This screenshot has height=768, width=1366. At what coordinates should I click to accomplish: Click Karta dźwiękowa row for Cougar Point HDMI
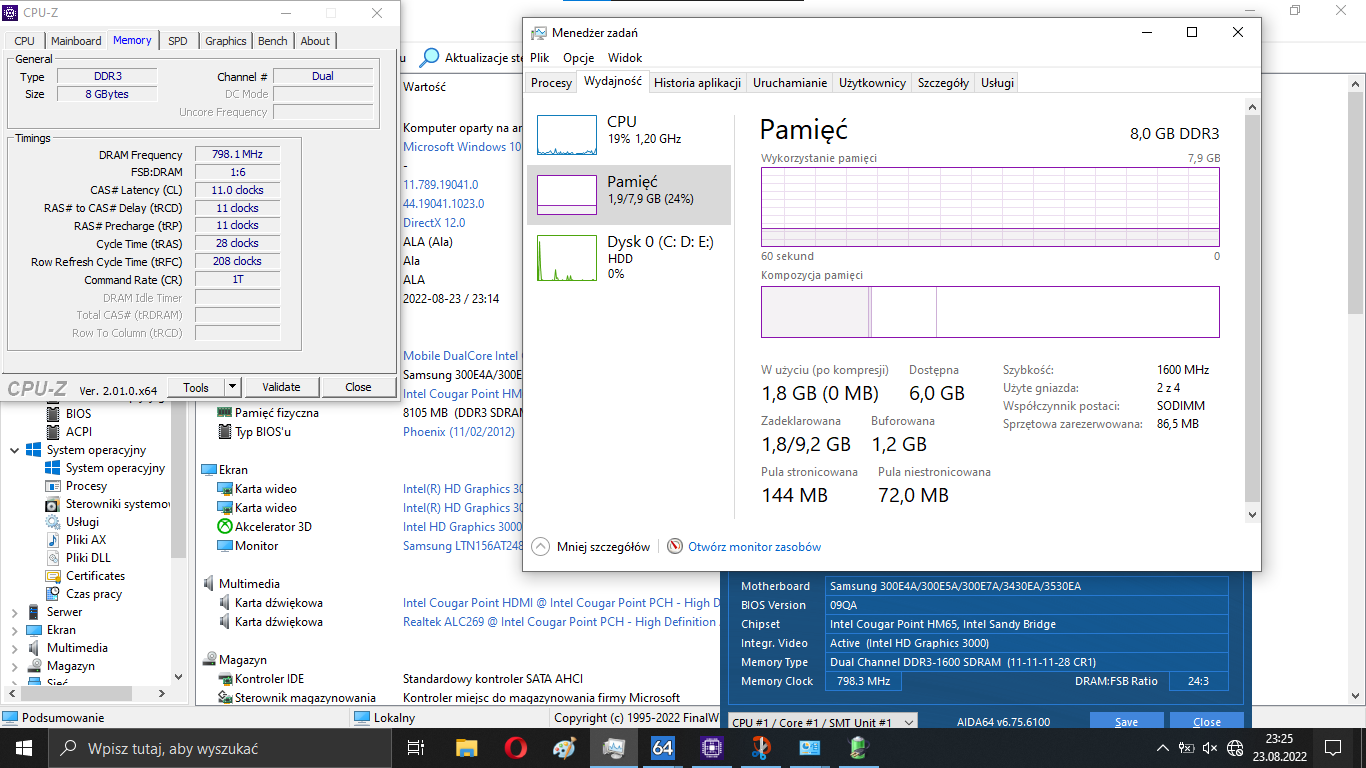coord(270,603)
